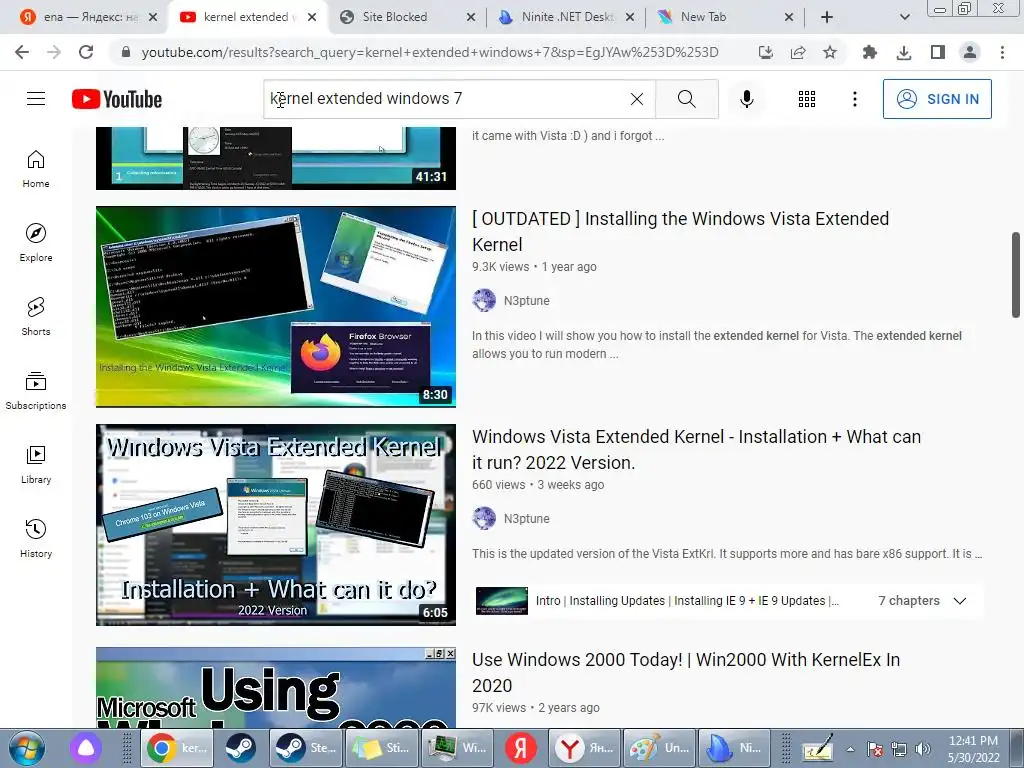Viewport: 1024px width, 768px height.
Task: Open History in the sidebar
Action: [36, 538]
